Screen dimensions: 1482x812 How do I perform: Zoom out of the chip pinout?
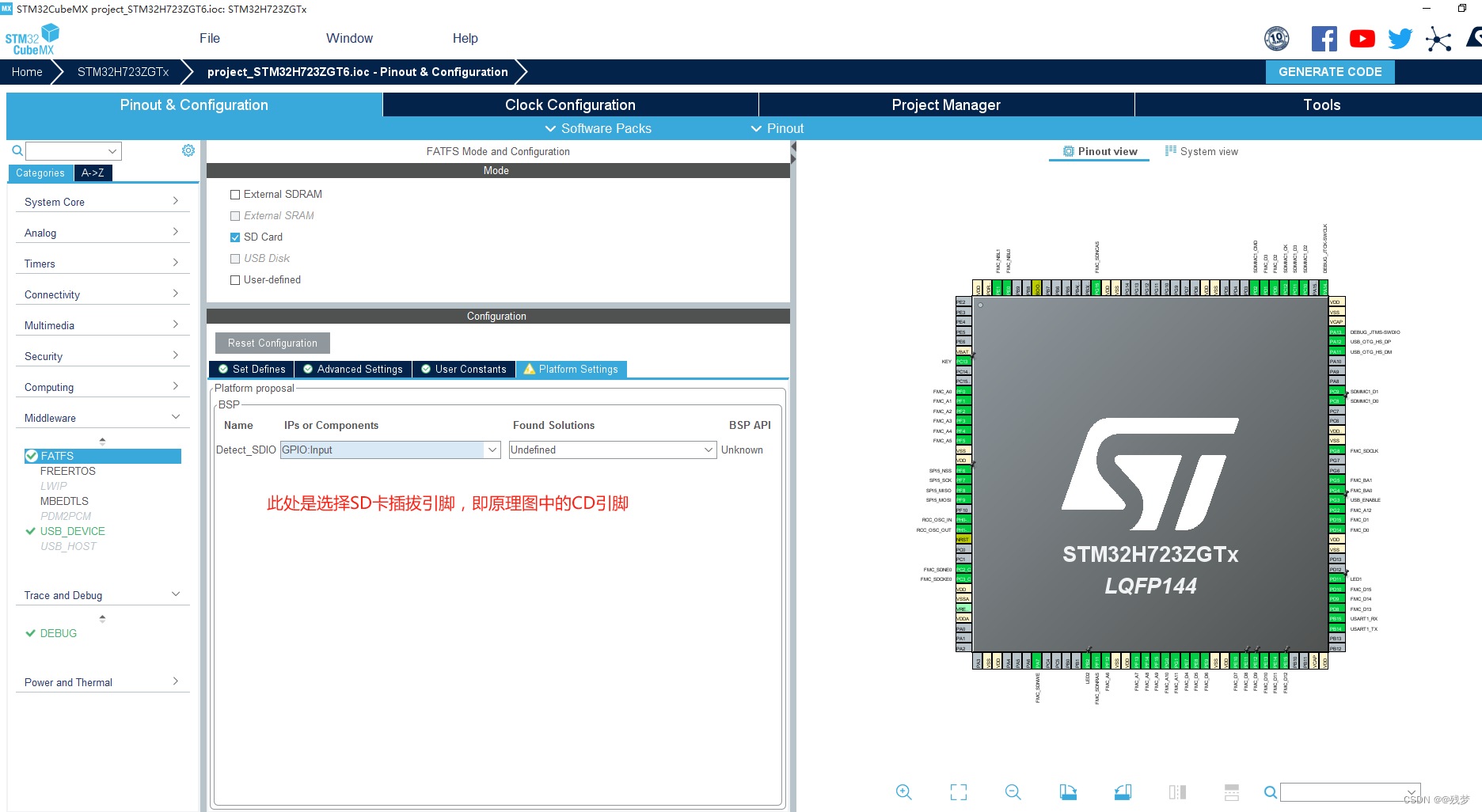pos(1013,791)
